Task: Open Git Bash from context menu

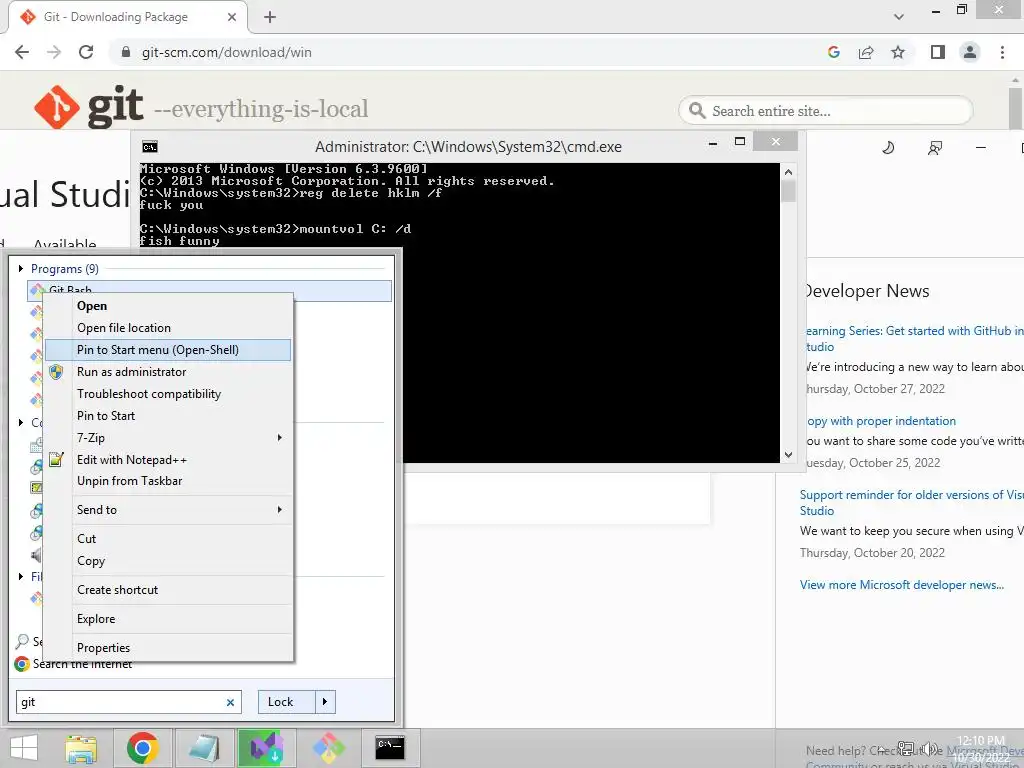Action: (92, 306)
